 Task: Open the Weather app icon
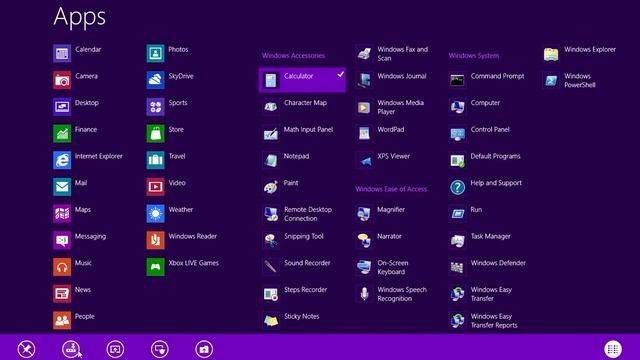[156, 213]
